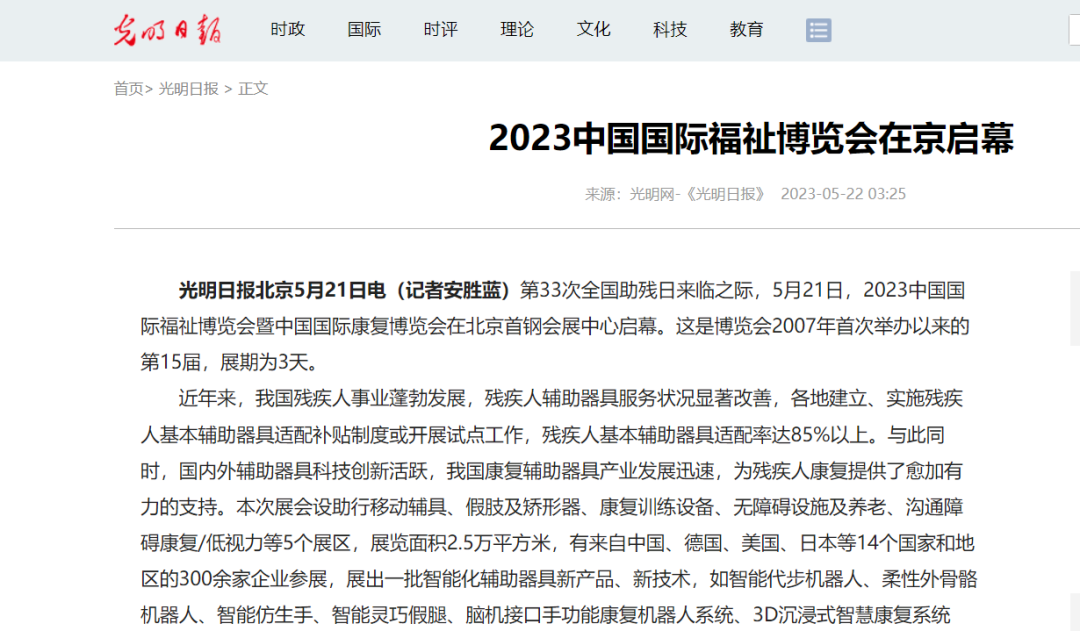Open the list menu icon after 教育
The width and height of the screenshot is (1080, 631).
click(818, 30)
